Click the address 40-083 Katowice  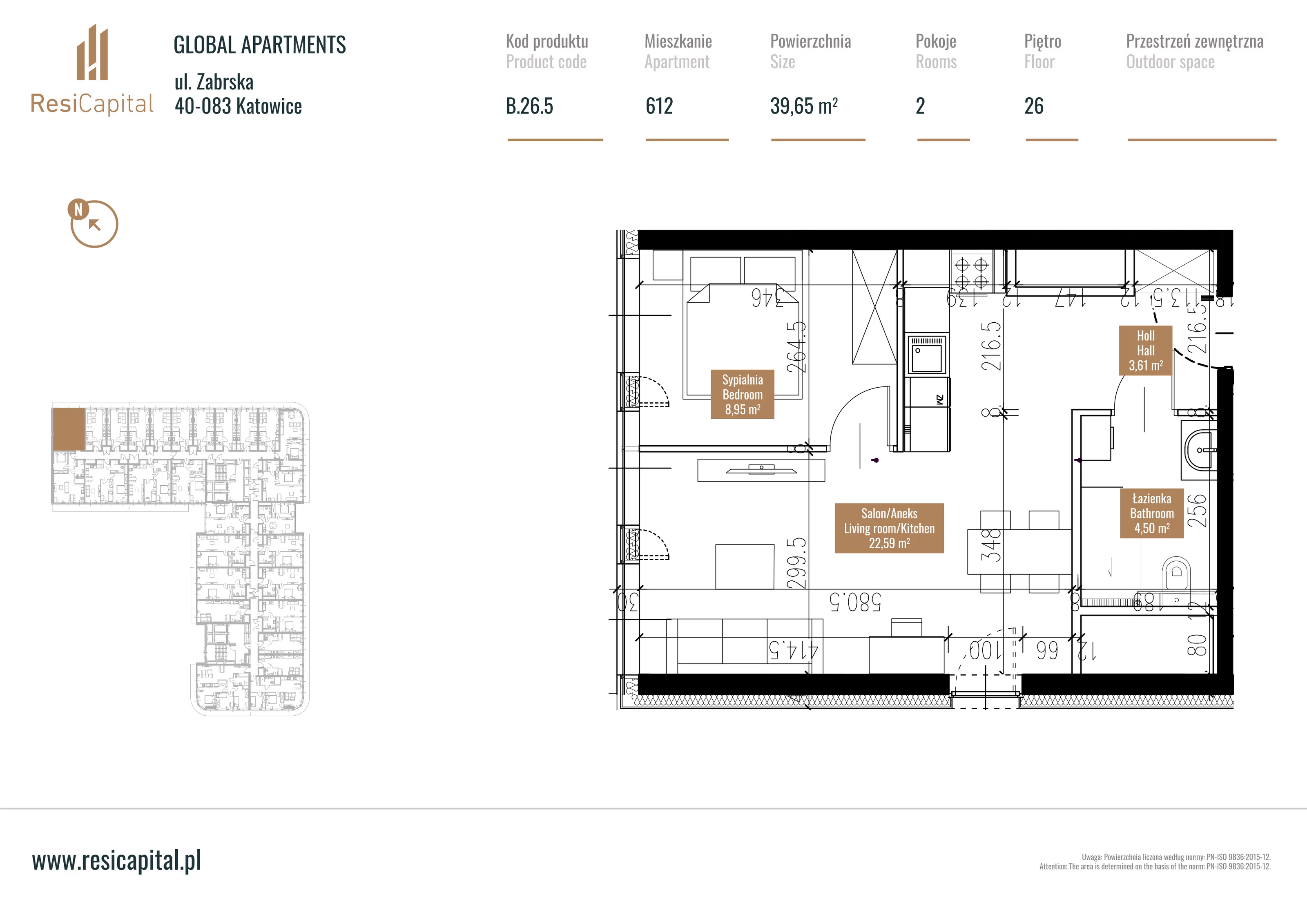click(238, 106)
